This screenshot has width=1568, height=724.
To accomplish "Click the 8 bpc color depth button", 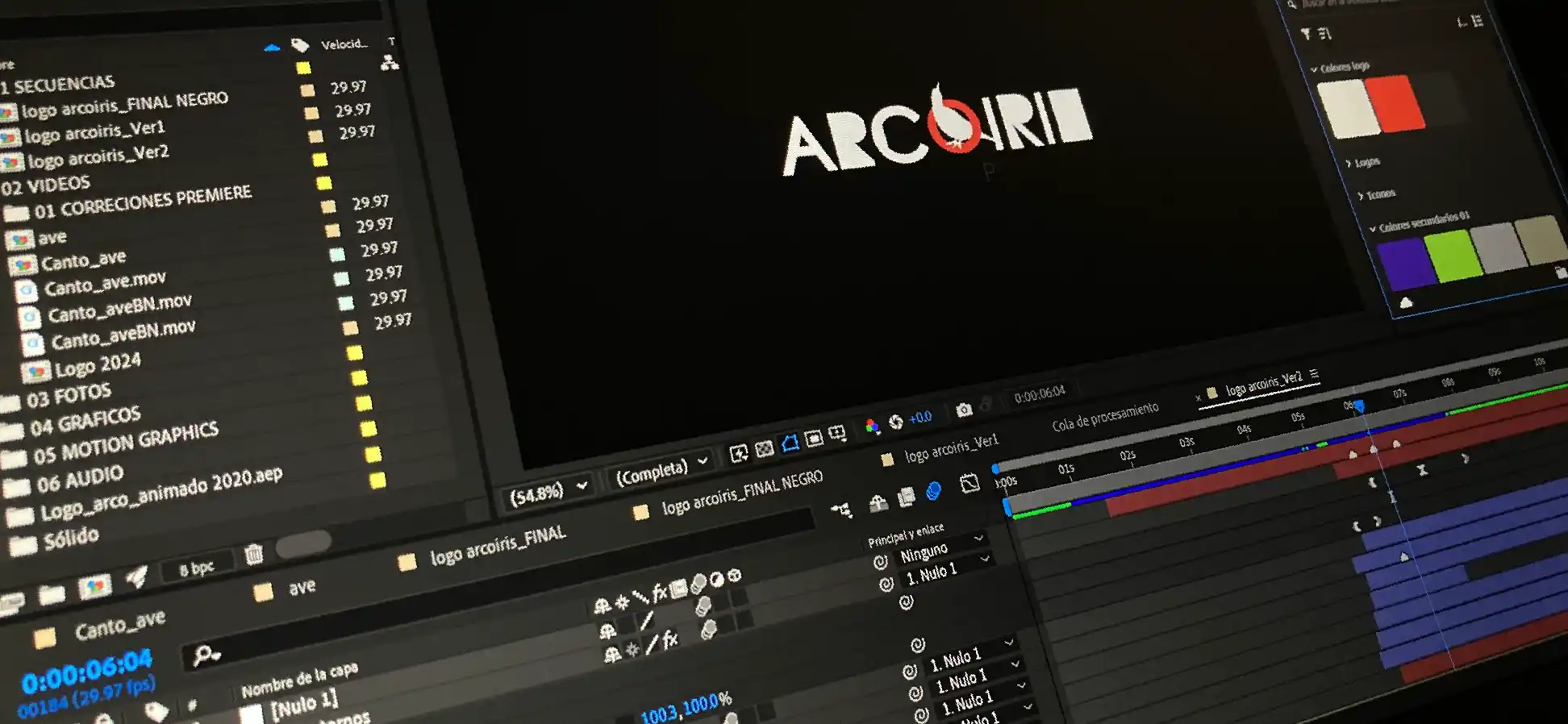I will coord(197,568).
